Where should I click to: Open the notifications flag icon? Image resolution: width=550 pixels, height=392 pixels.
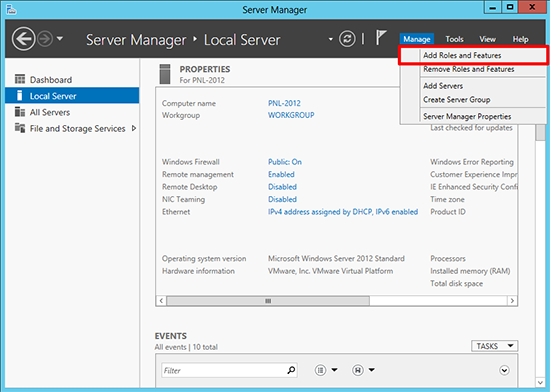point(381,38)
